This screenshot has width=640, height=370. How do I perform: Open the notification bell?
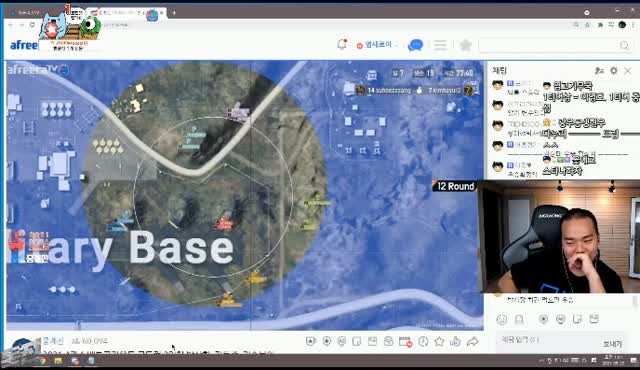point(342,44)
